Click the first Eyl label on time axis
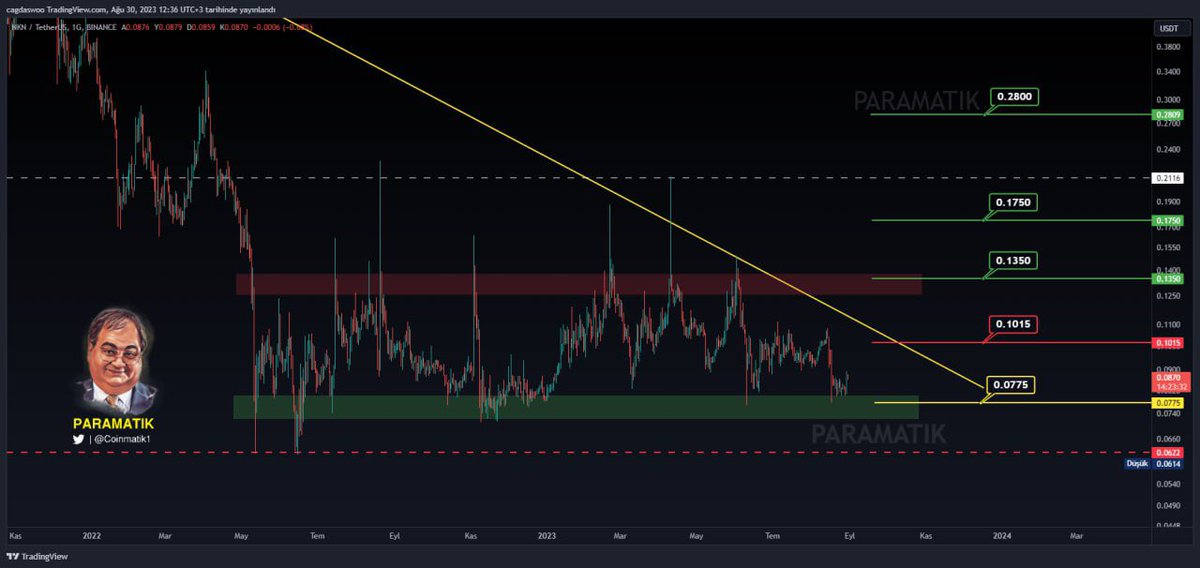The image size is (1200, 568). click(x=395, y=536)
